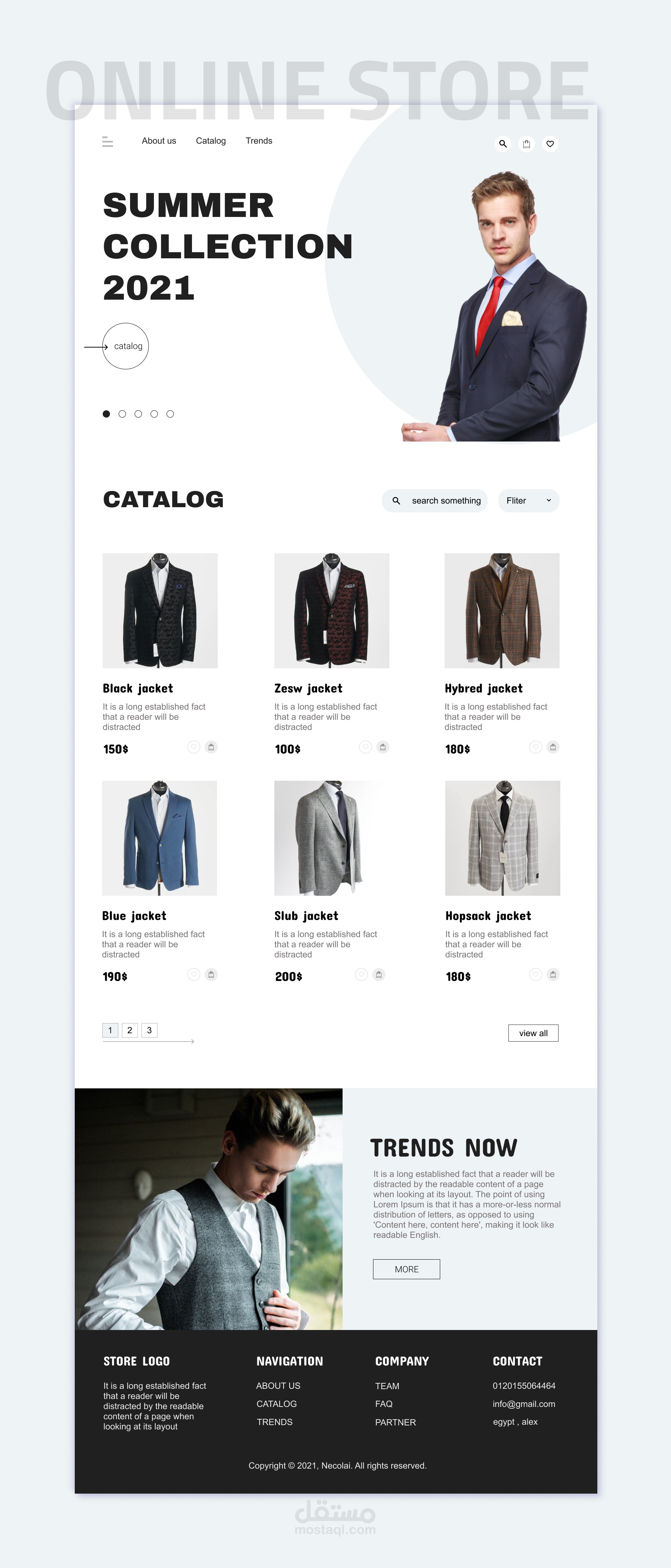Expand the Fliter dropdown
Screen dimensions: 671x1568
coord(528,500)
